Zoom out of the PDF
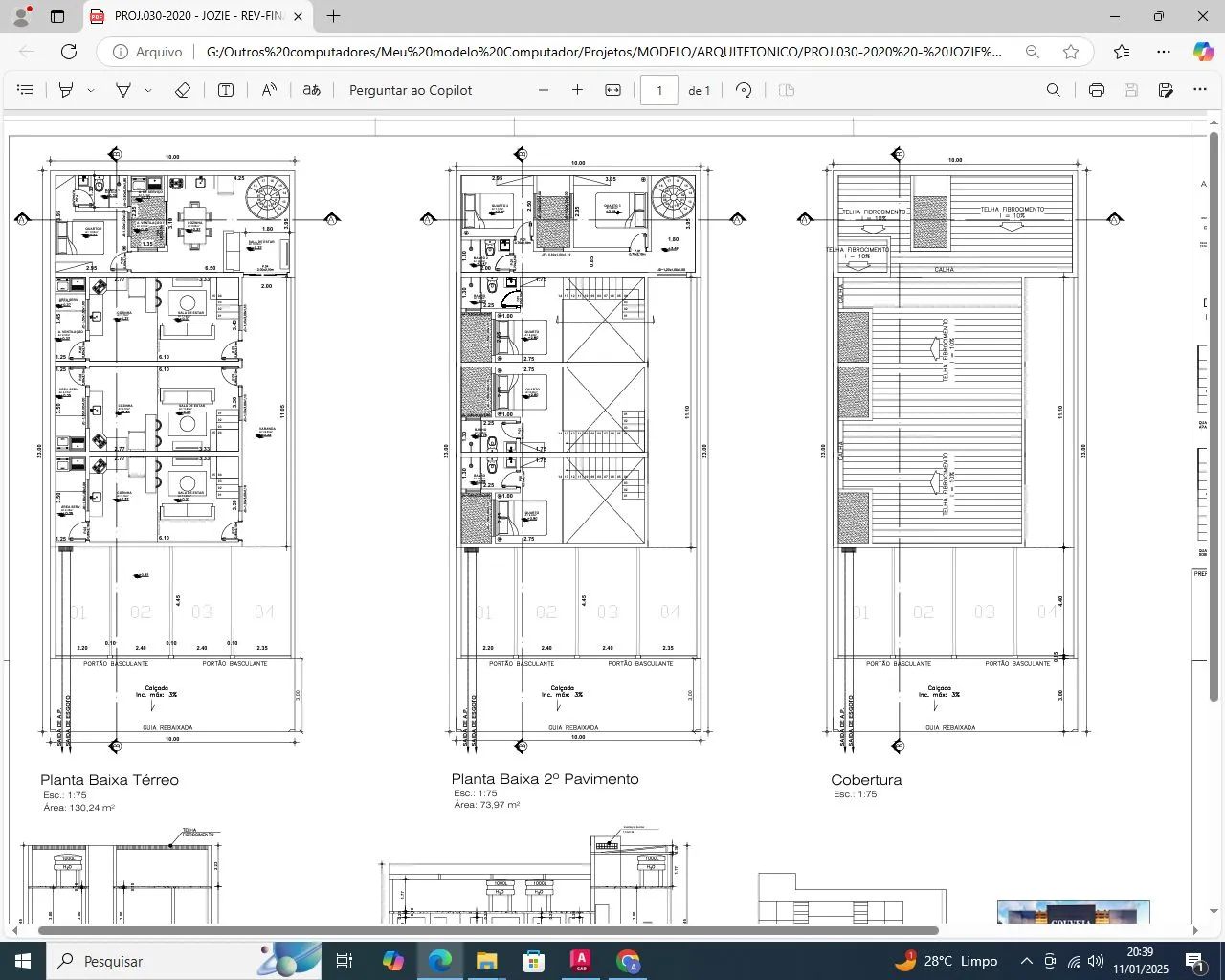The image size is (1225, 980). [x=544, y=90]
